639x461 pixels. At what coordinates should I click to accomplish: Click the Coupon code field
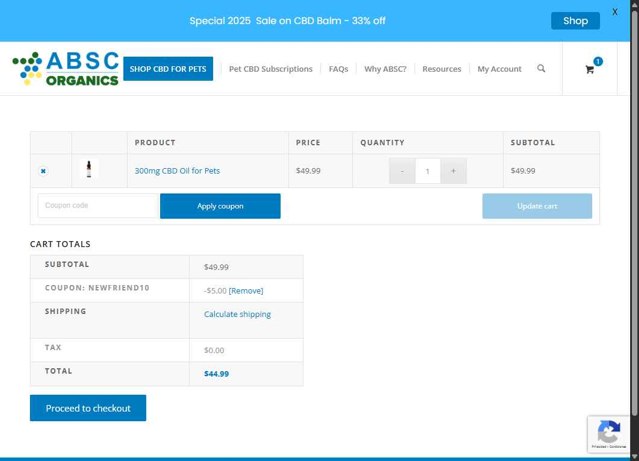coord(98,205)
